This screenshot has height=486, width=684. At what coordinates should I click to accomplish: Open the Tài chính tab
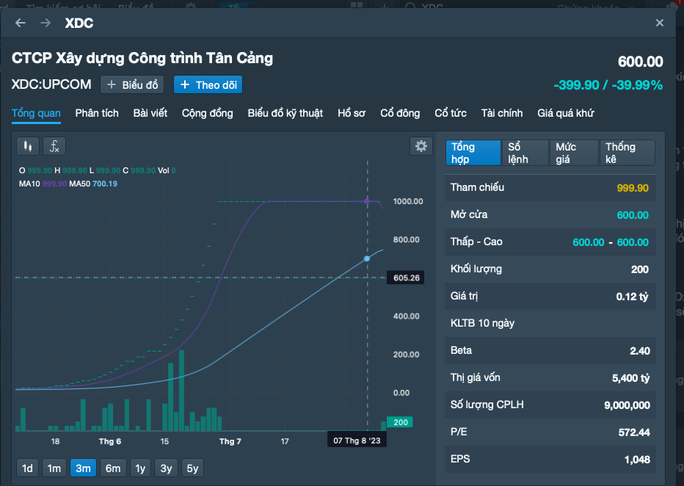pyautogui.click(x=502, y=113)
